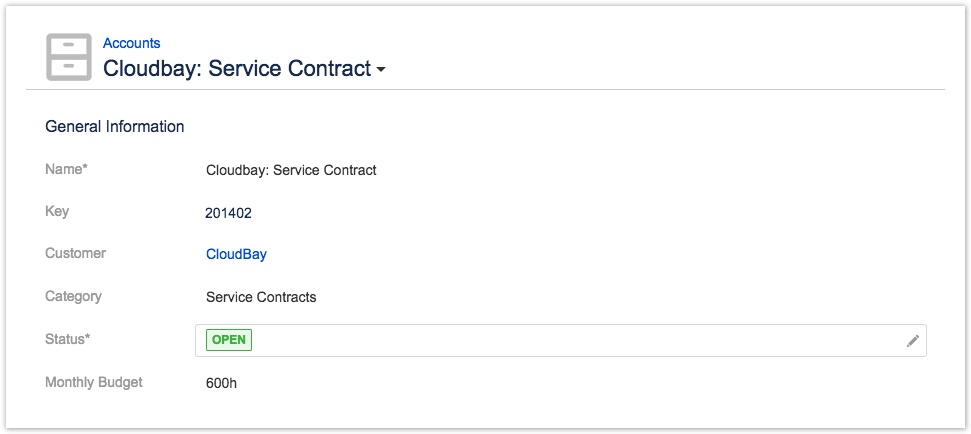Click the Category field label

73,296
